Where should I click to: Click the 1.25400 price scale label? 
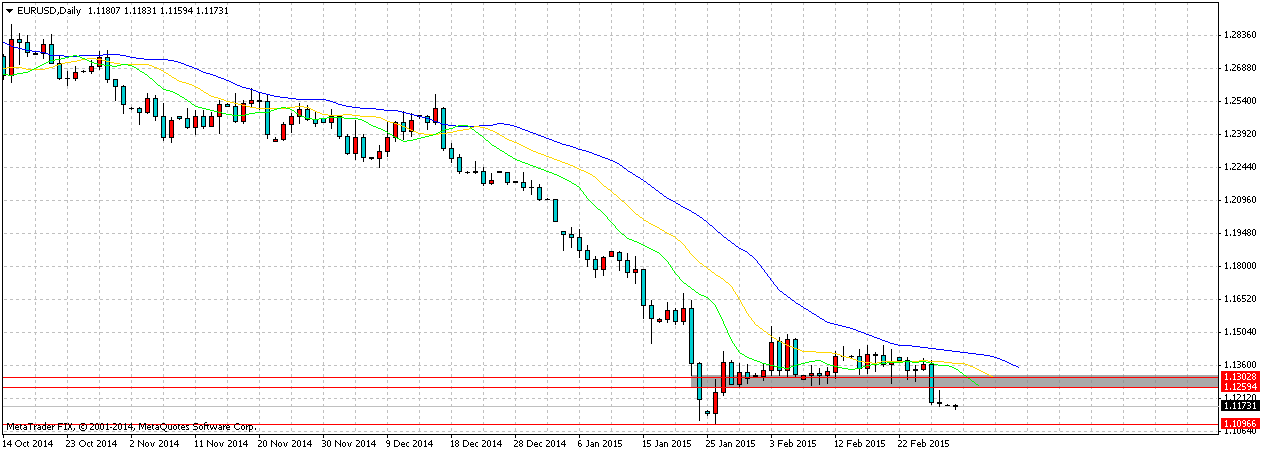(x=1239, y=101)
